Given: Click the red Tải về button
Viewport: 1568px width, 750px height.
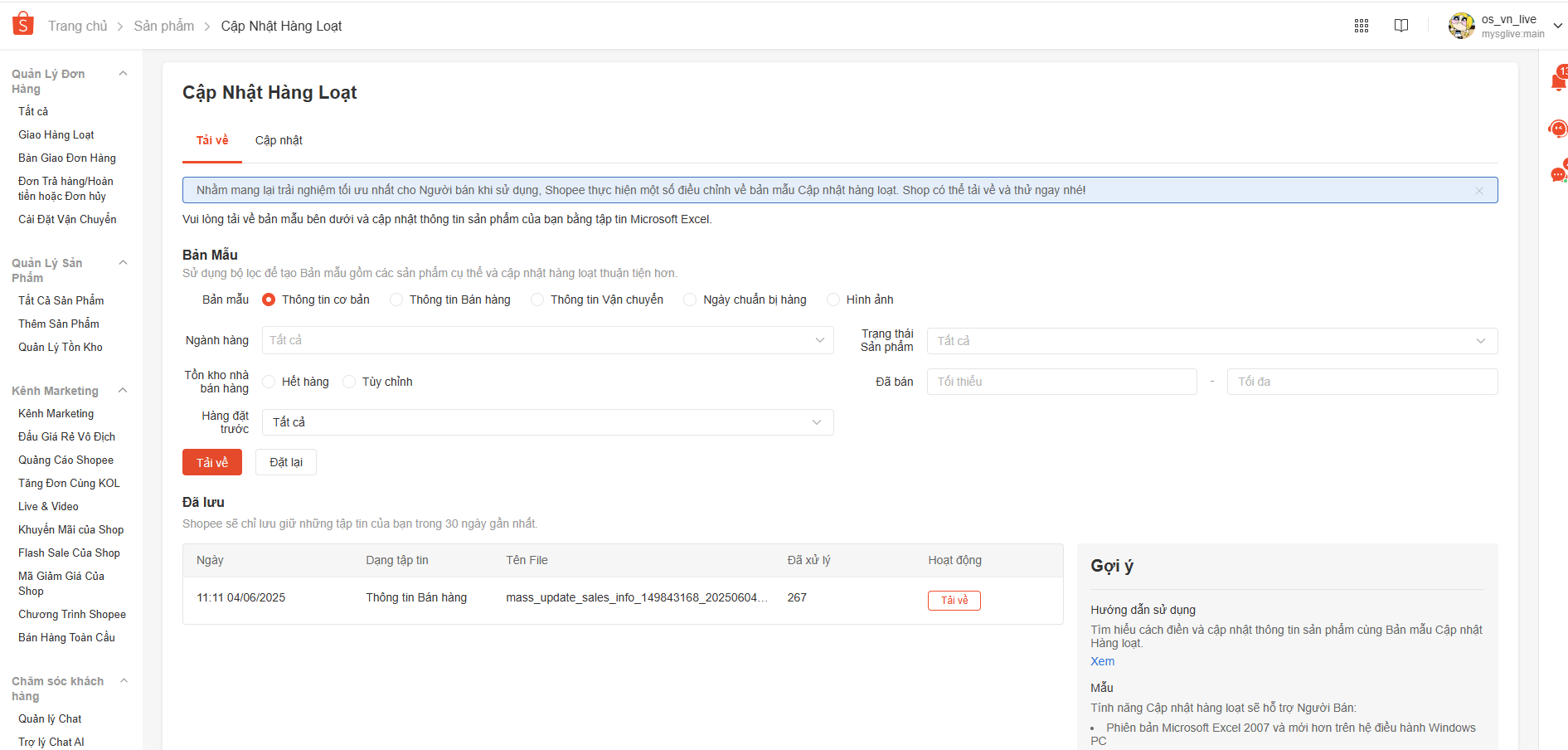Looking at the screenshot, I should coord(212,462).
